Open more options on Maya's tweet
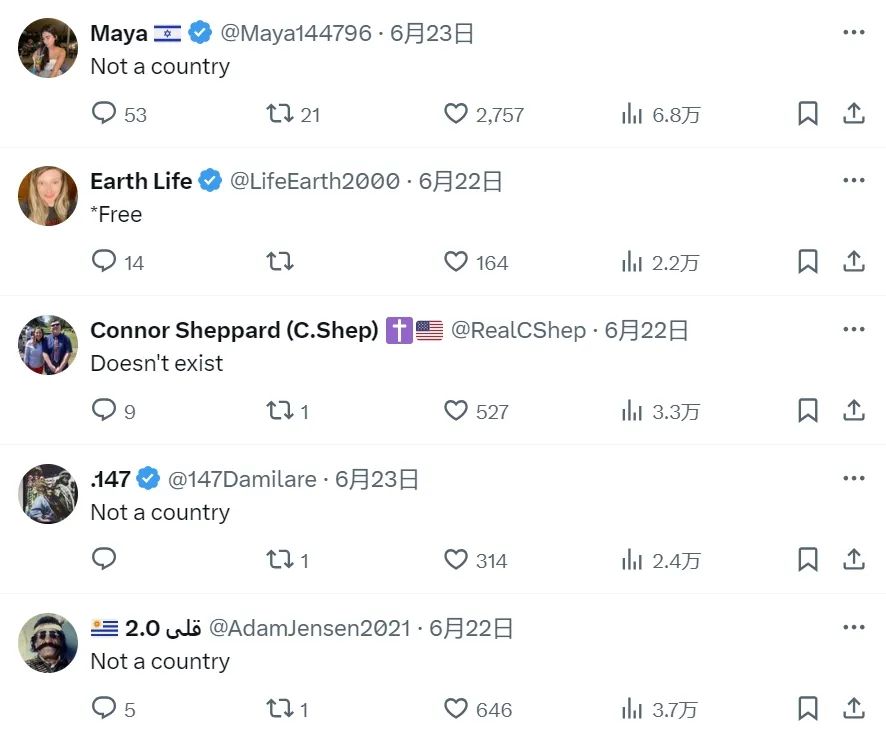 (853, 32)
